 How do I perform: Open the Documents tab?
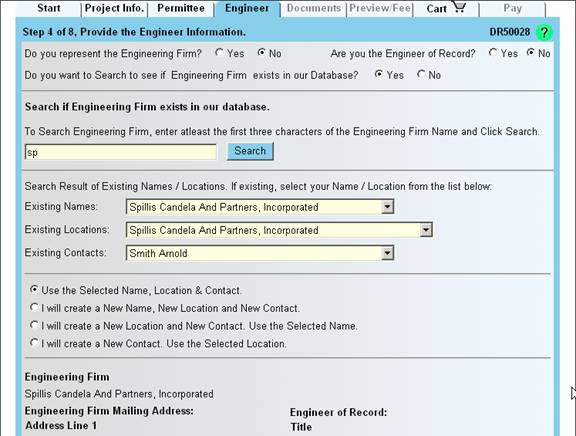tap(314, 8)
